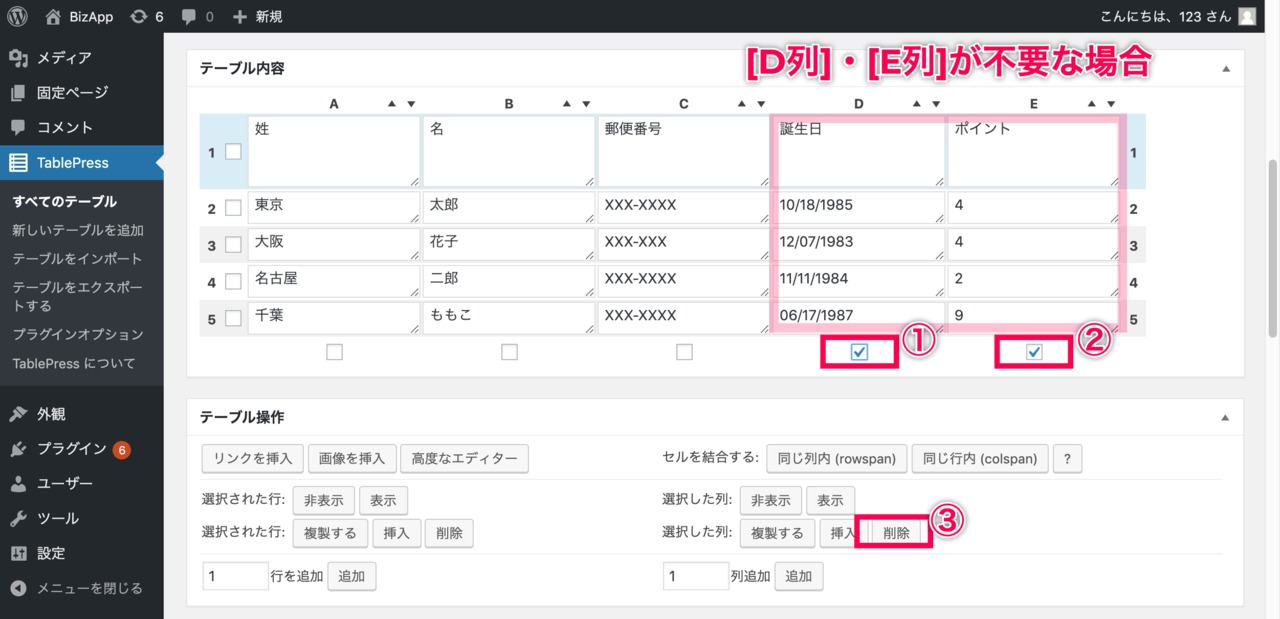
Task: Click the WordPress logo icon
Action: (17, 16)
